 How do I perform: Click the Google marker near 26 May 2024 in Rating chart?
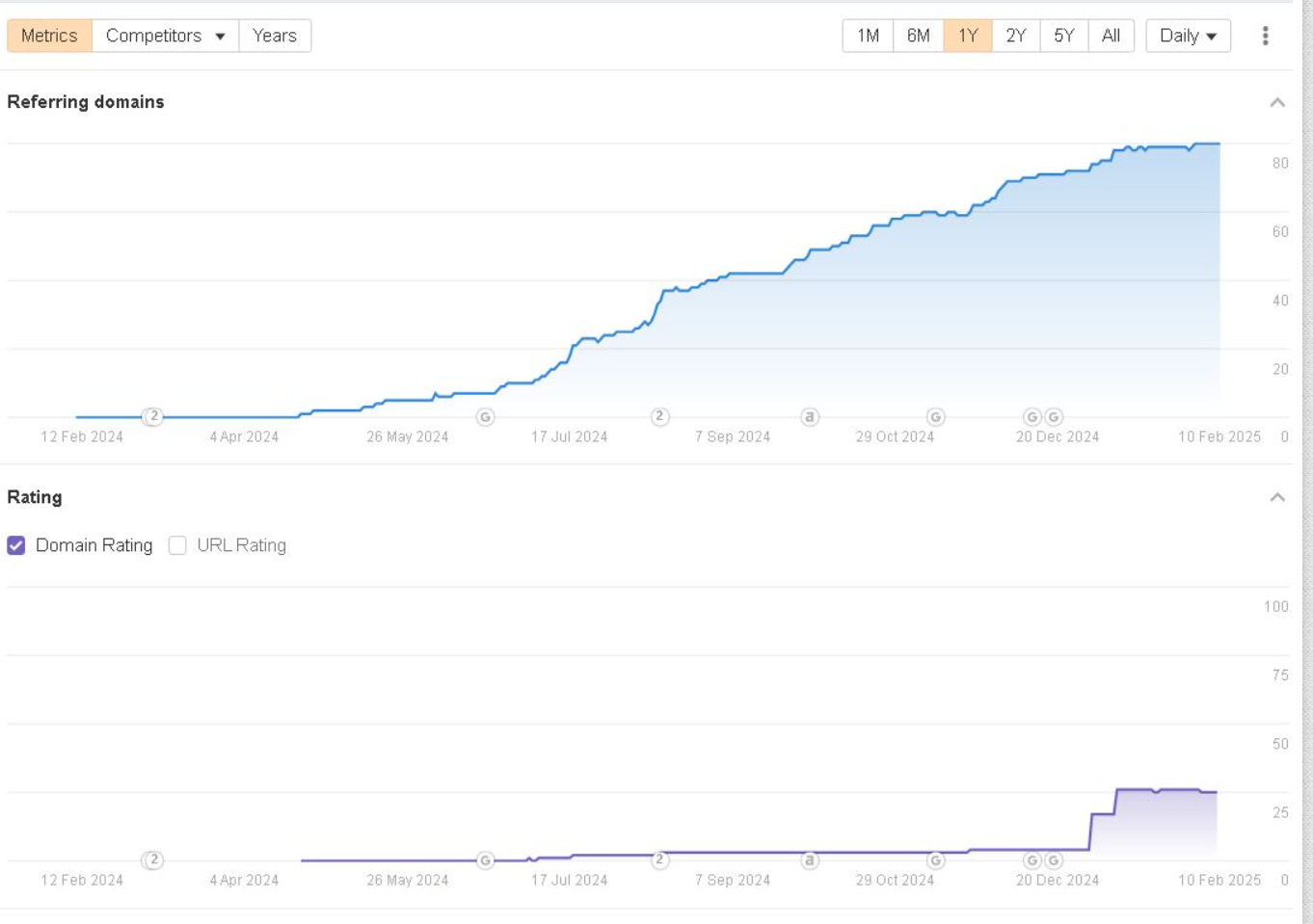[x=486, y=860]
